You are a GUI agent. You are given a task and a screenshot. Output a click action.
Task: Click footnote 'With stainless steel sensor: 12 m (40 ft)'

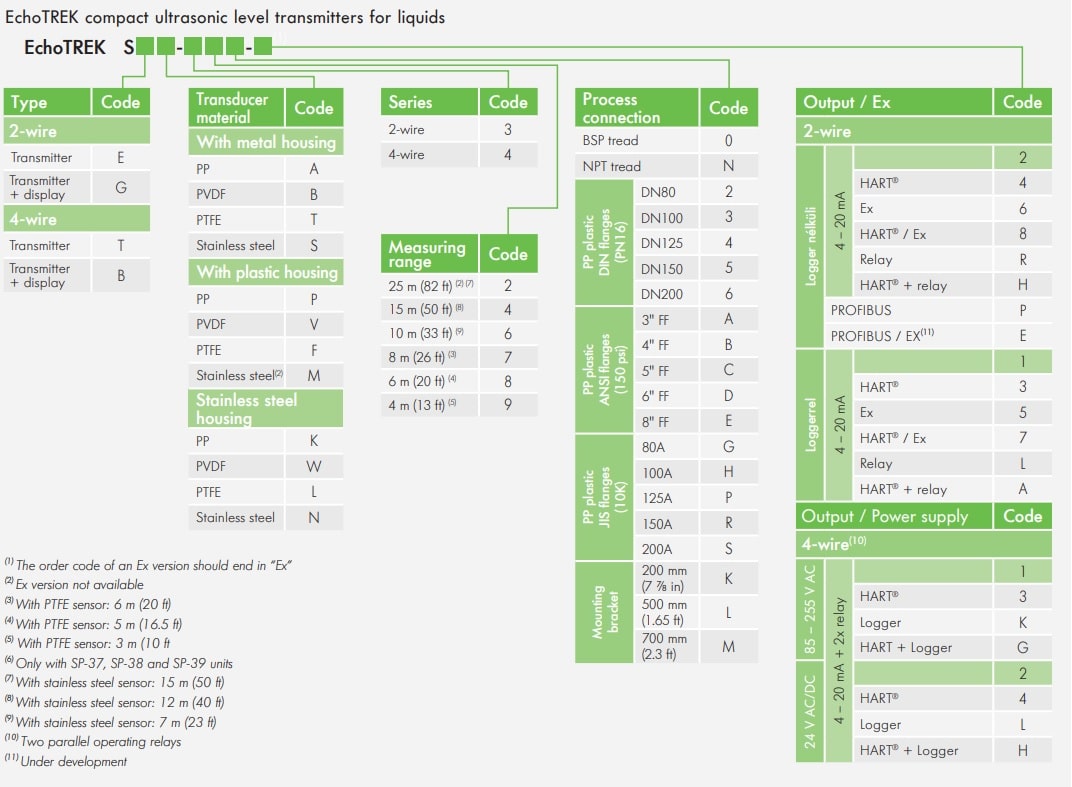115,702
